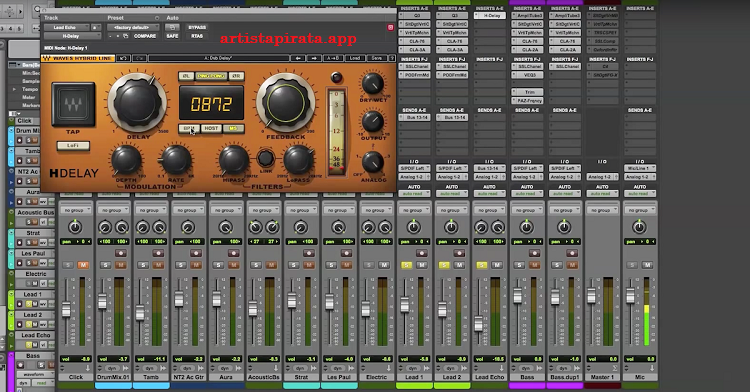This screenshot has width=750, height=392.
Task: Open PAZ-Frqncy insert on Bass strip
Action: (x=527, y=101)
